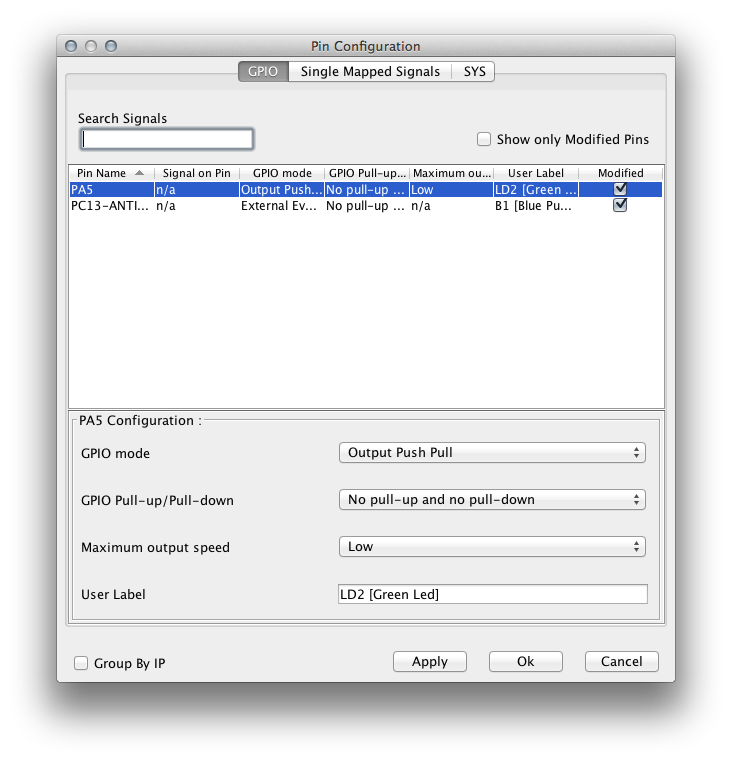Sort by GPIO Pull-up column header
The width and height of the screenshot is (732, 761).
tap(367, 173)
